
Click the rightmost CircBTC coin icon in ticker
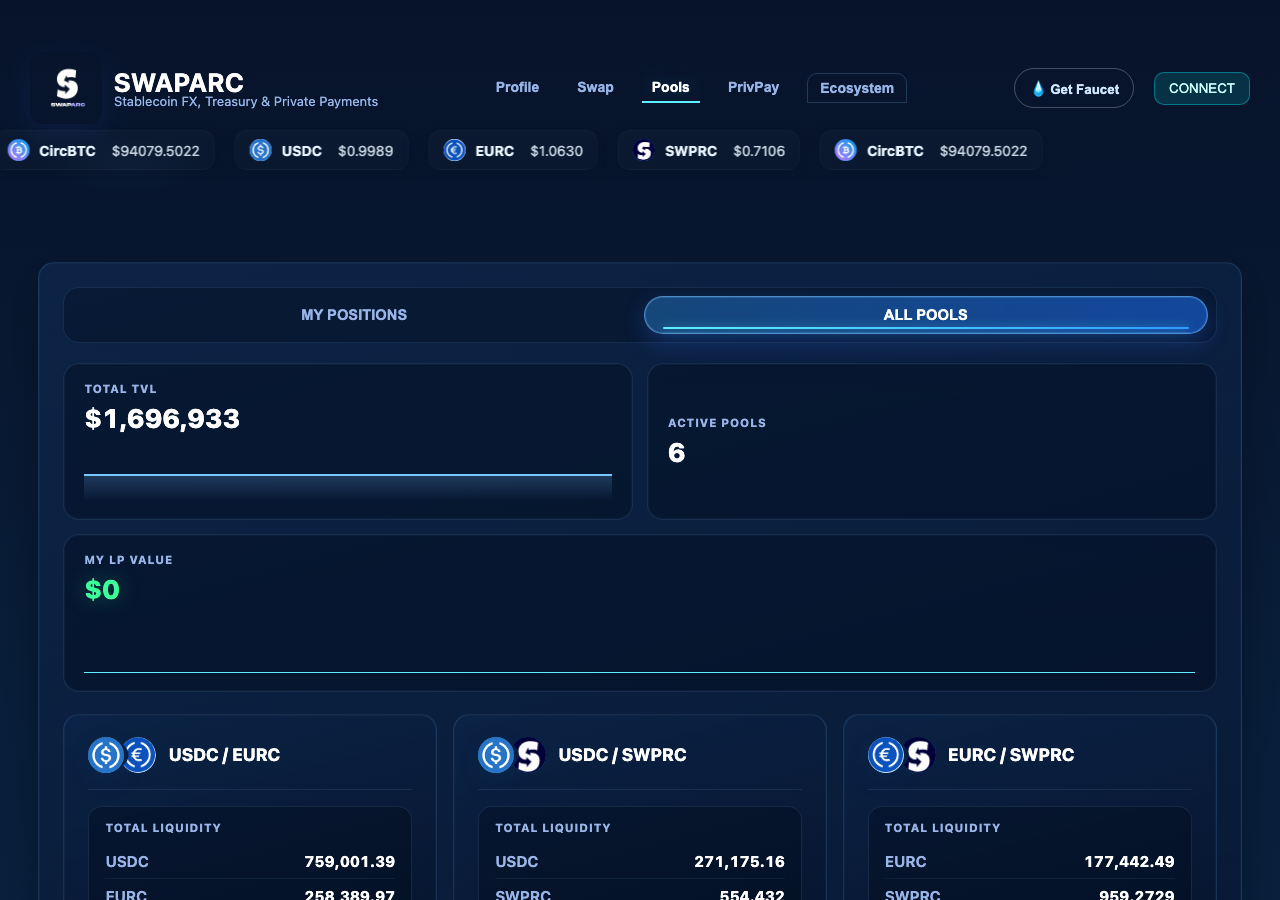coord(845,150)
